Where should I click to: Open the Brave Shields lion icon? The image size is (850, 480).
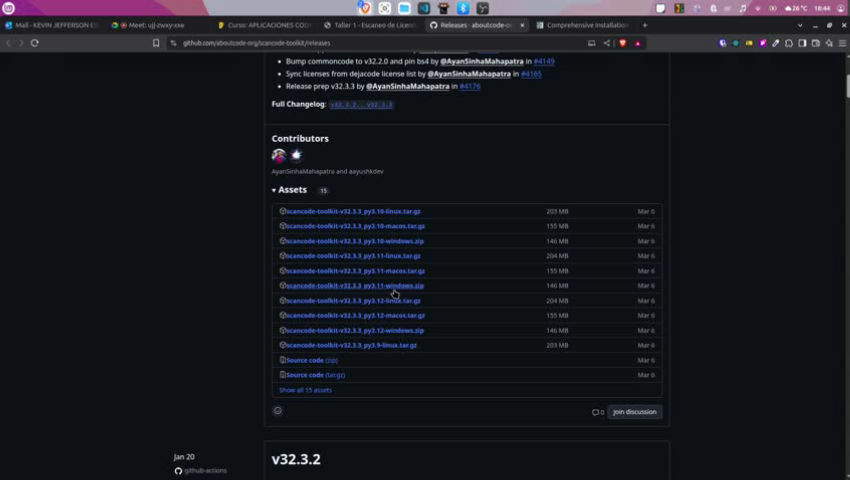click(623, 43)
